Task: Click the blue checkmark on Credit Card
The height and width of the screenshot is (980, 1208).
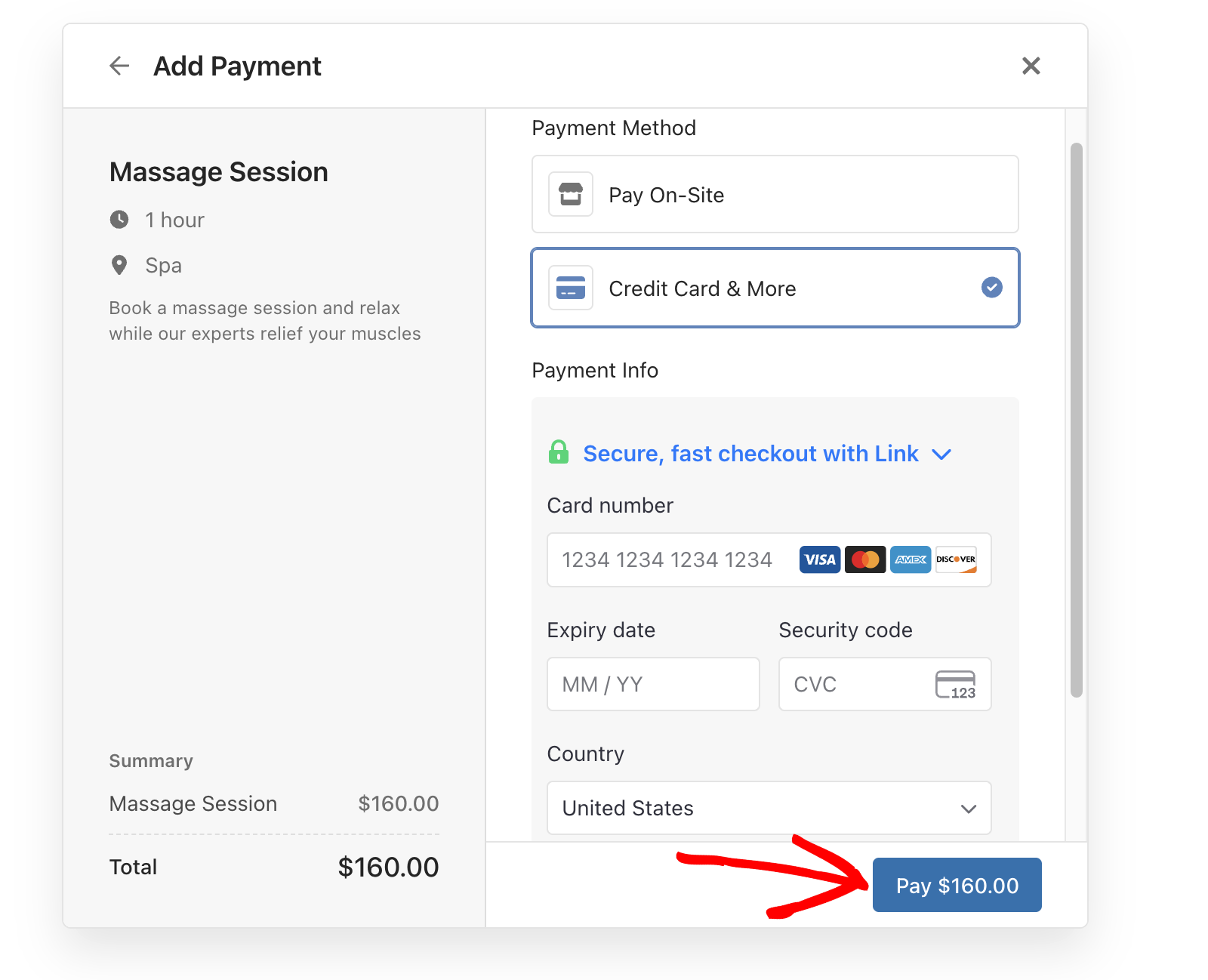Action: tap(991, 288)
